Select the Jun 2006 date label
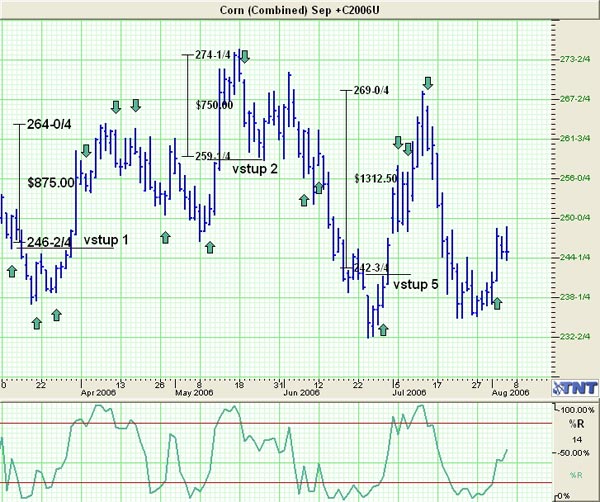Image resolution: width=600 pixels, height=502 pixels. coord(302,393)
